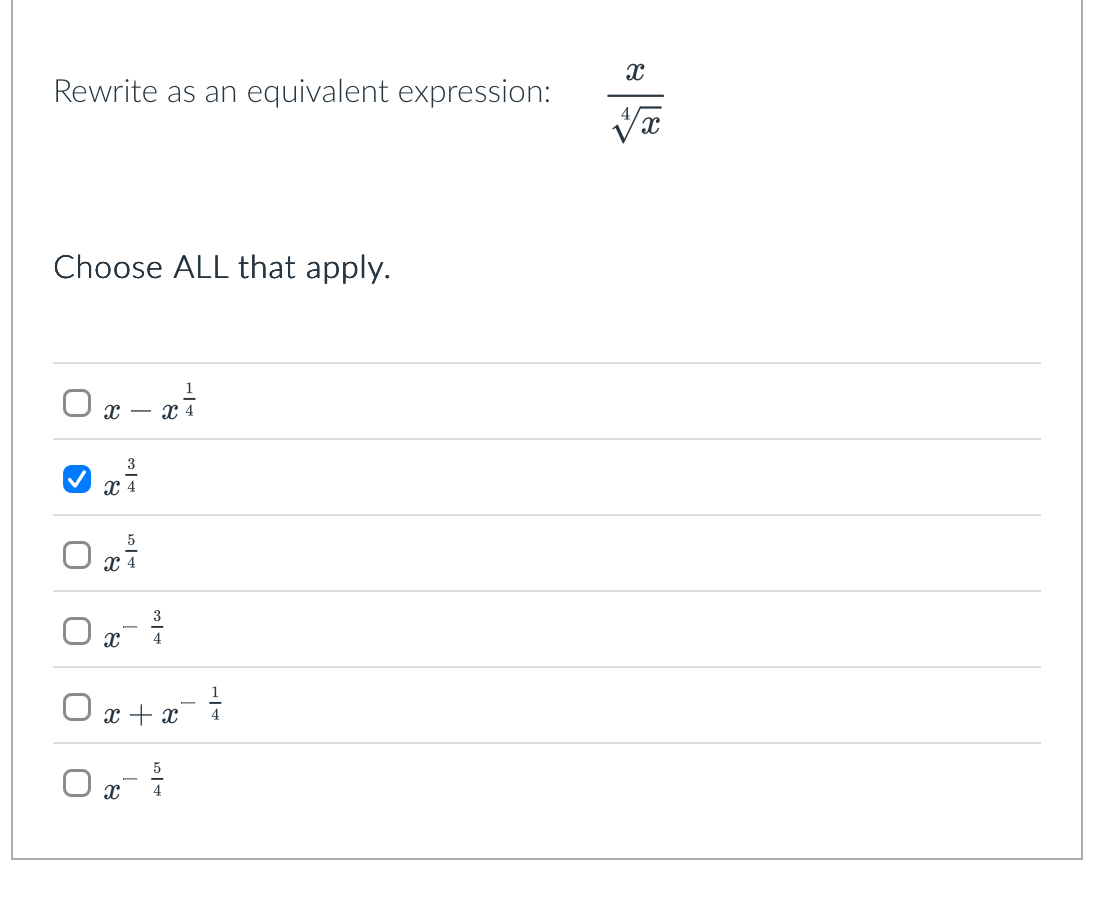Check the option x^(−3/4)

point(76,630)
